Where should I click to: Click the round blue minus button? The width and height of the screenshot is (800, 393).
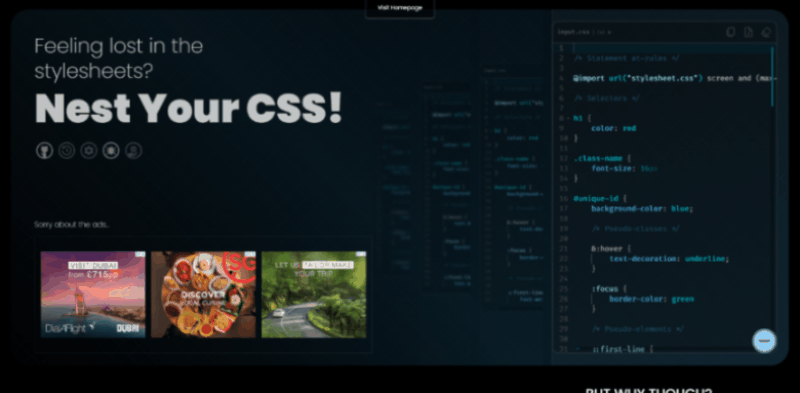[x=764, y=341]
